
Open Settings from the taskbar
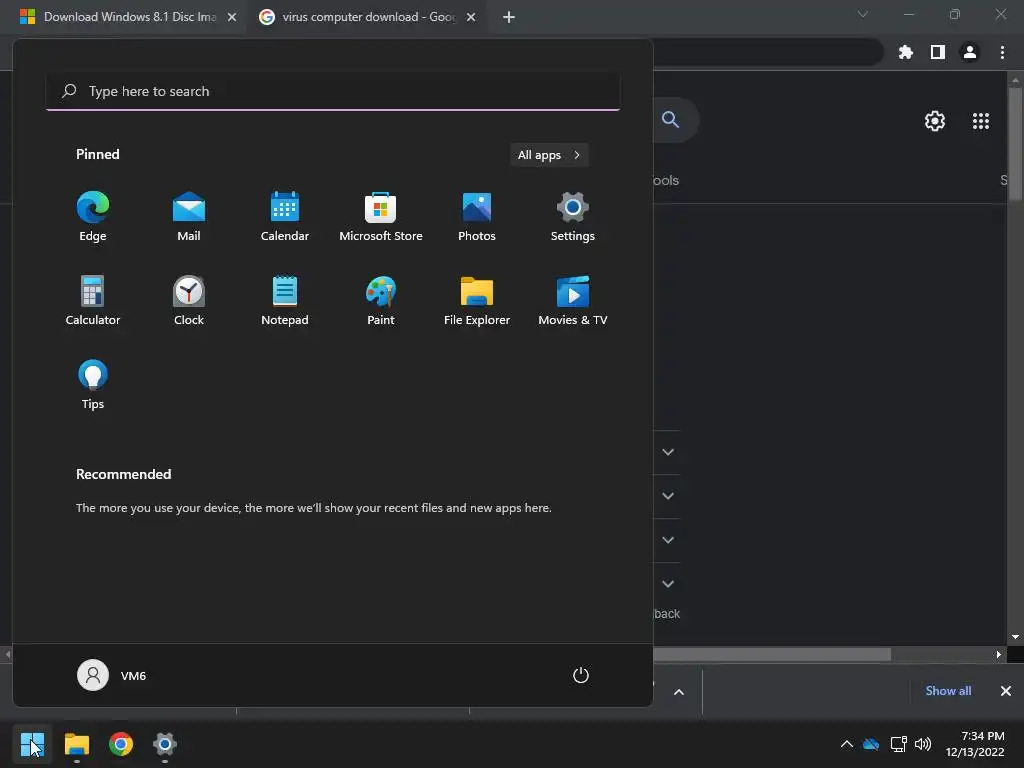(x=165, y=744)
